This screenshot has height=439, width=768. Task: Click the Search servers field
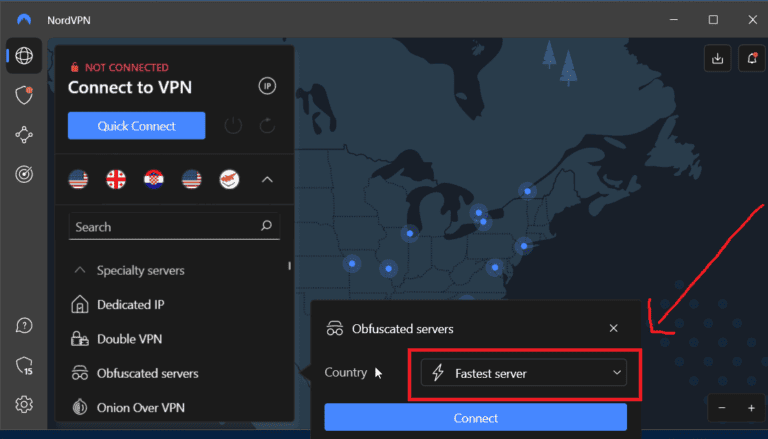[x=165, y=227]
